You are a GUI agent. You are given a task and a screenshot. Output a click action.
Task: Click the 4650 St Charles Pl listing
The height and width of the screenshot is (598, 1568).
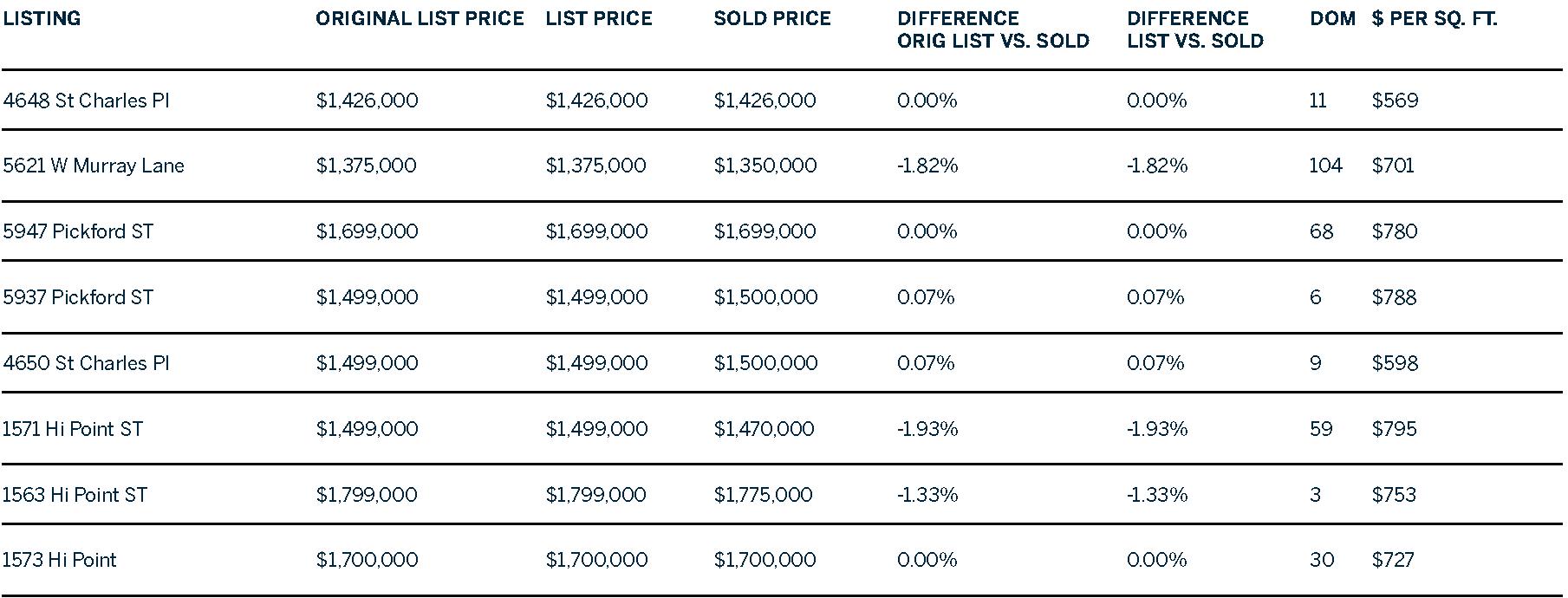86,363
